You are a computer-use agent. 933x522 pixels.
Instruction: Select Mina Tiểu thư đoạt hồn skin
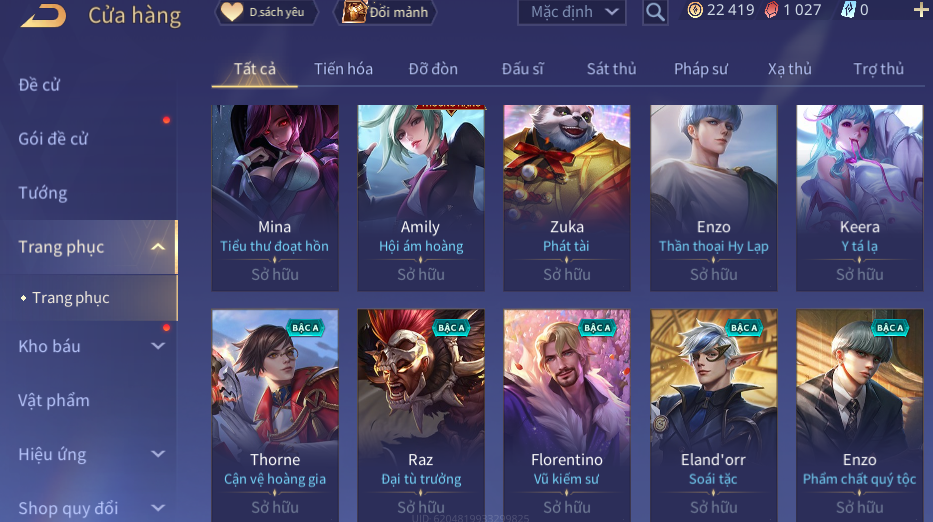275,198
